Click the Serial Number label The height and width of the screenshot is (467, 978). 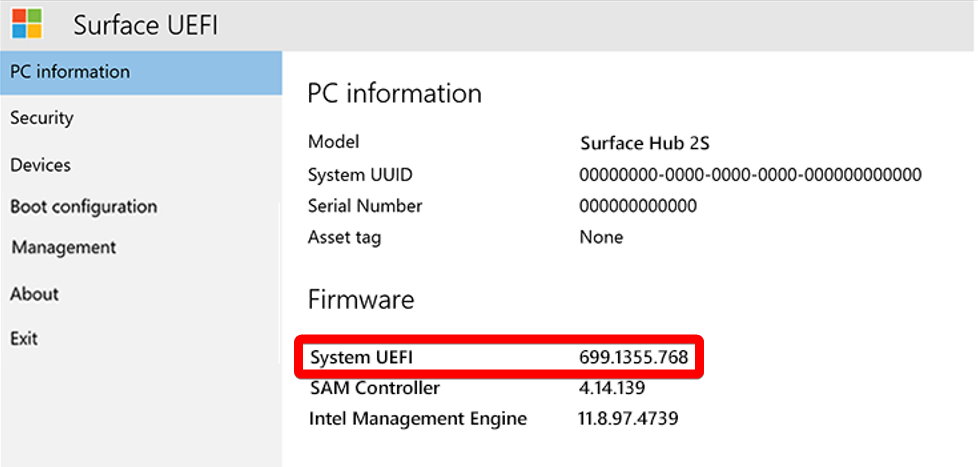365,206
